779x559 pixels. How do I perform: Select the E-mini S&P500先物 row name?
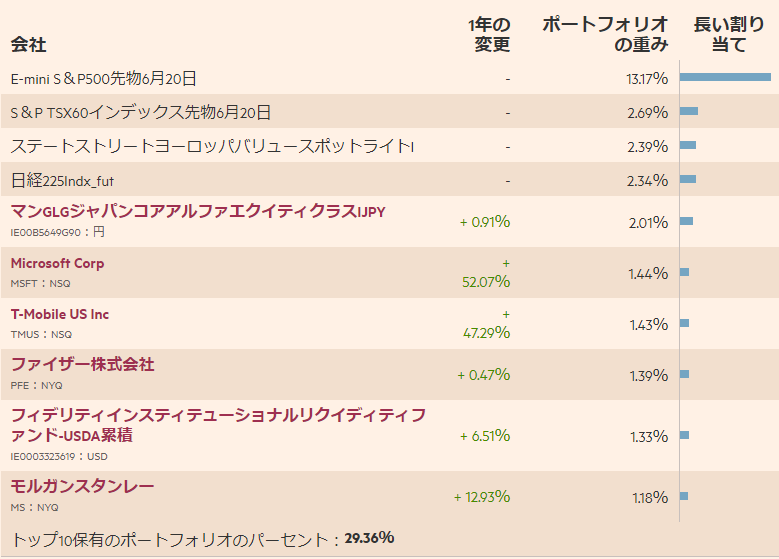[103, 78]
